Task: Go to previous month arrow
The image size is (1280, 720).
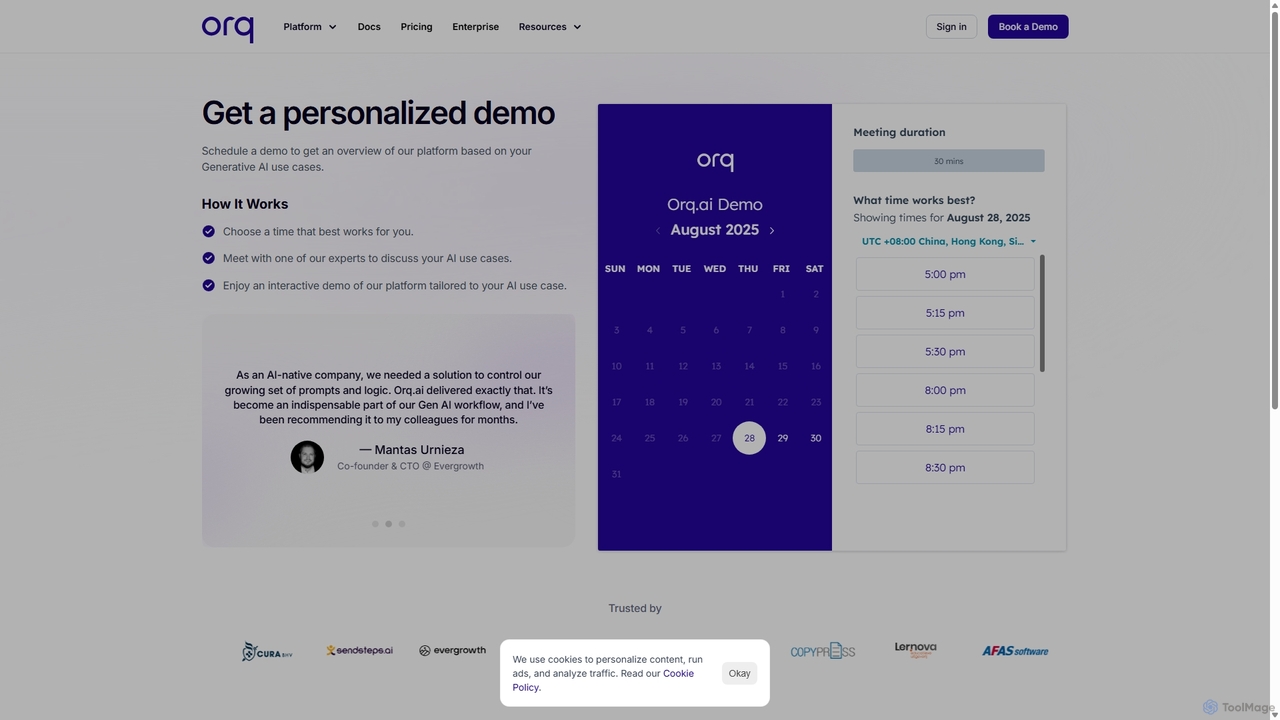Action: click(x=657, y=231)
